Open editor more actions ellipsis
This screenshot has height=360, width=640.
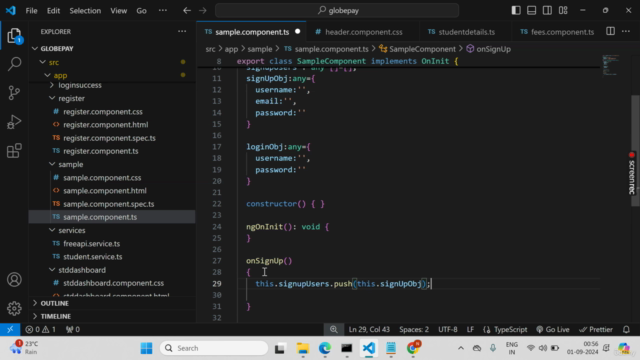point(626,31)
